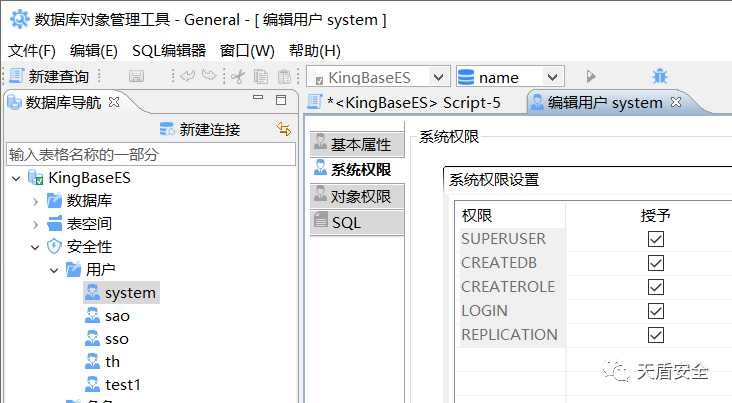Click New Connection (新建连接) in navigator
732x403 pixels.
coord(200,129)
